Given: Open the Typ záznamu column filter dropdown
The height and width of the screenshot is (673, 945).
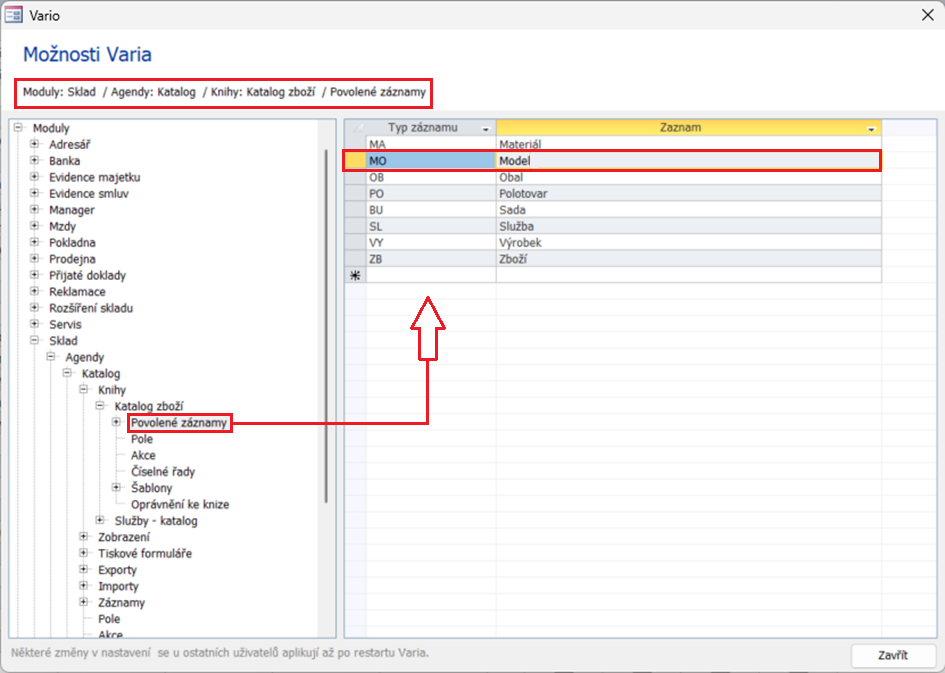Looking at the screenshot, I should click(x=486, y=129).
